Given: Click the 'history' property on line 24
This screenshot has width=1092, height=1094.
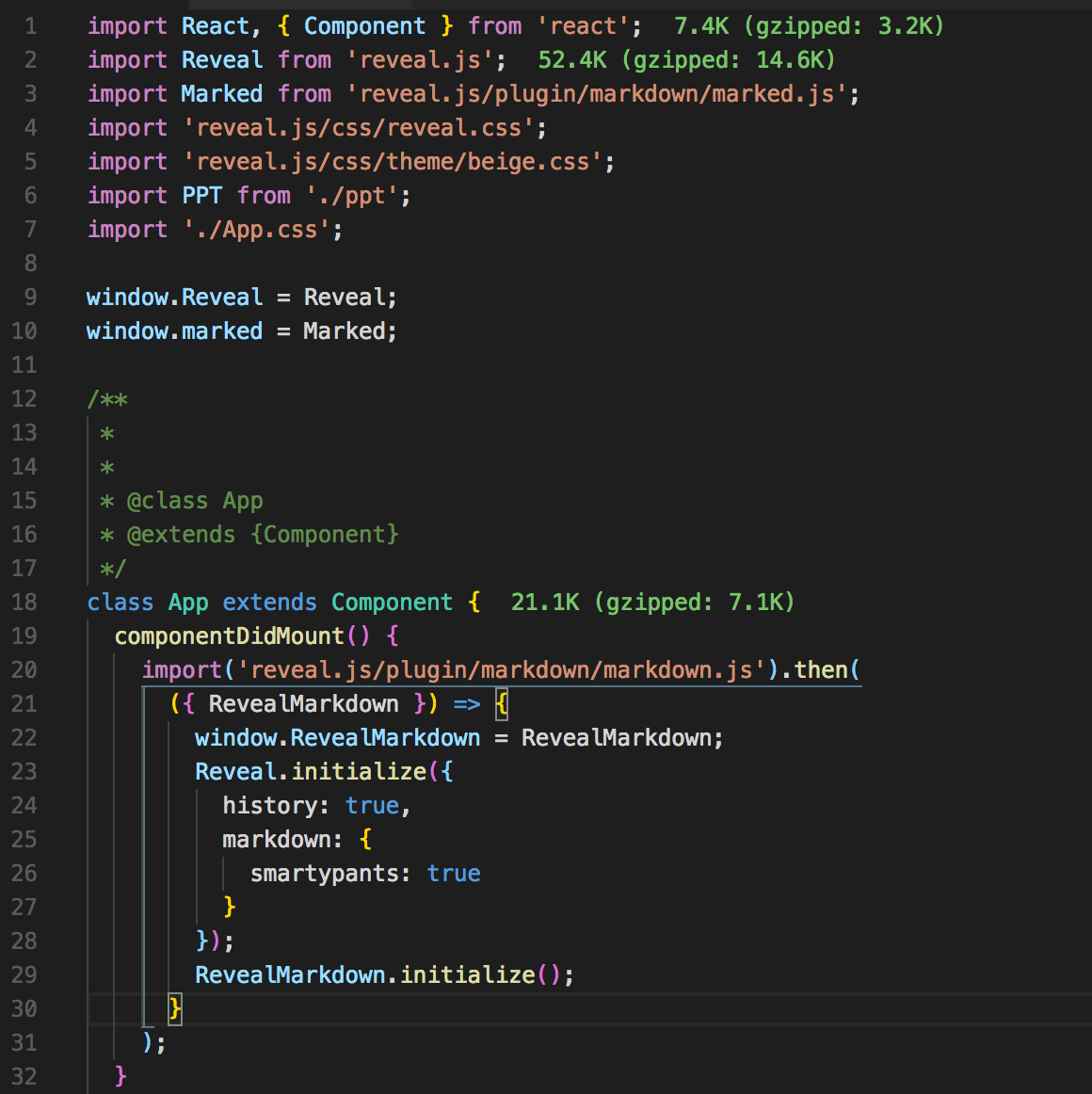Looking at the screenshot, I should (x=269, y=806).
